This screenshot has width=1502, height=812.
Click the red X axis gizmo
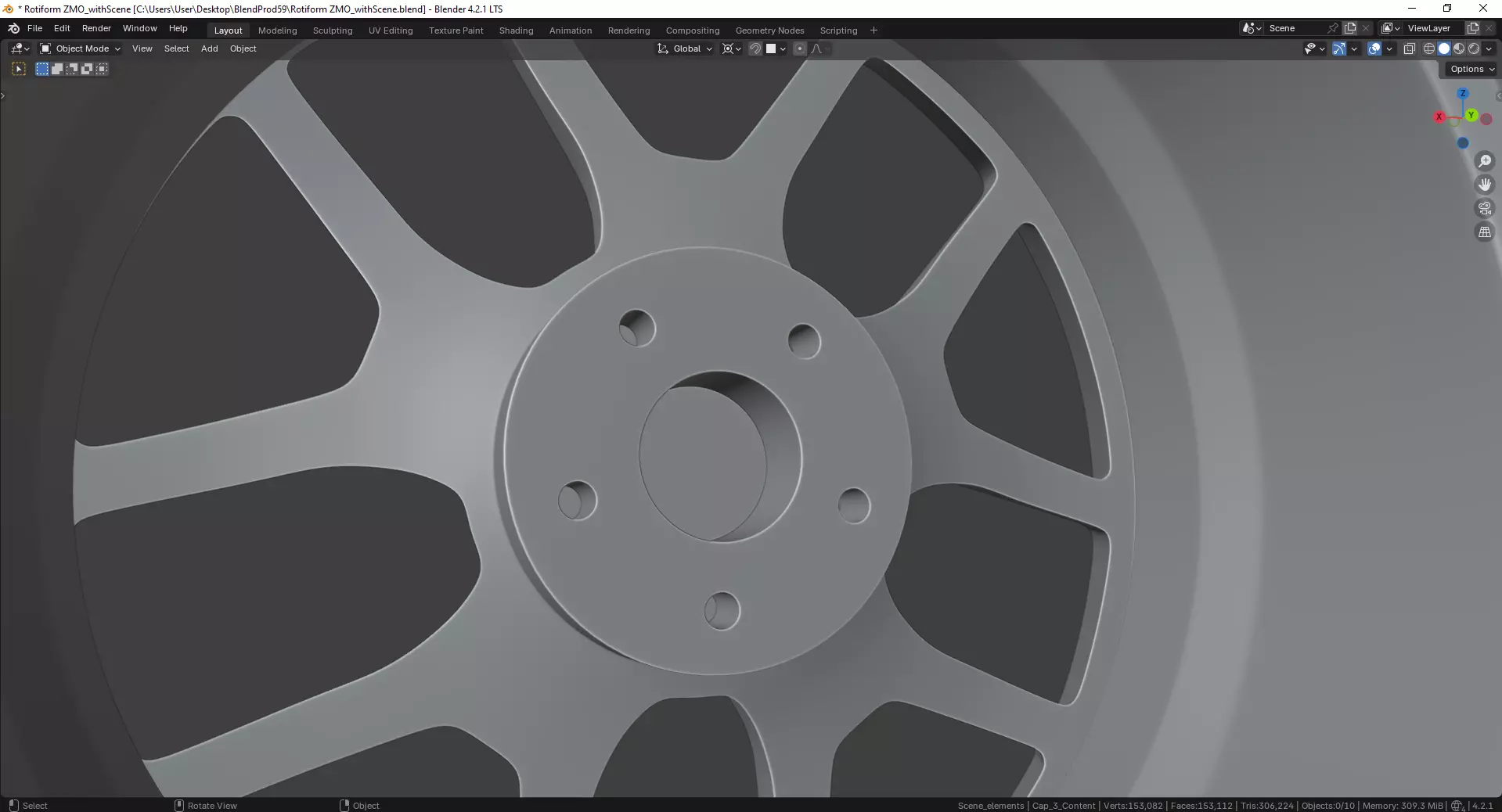[1439, 117]
